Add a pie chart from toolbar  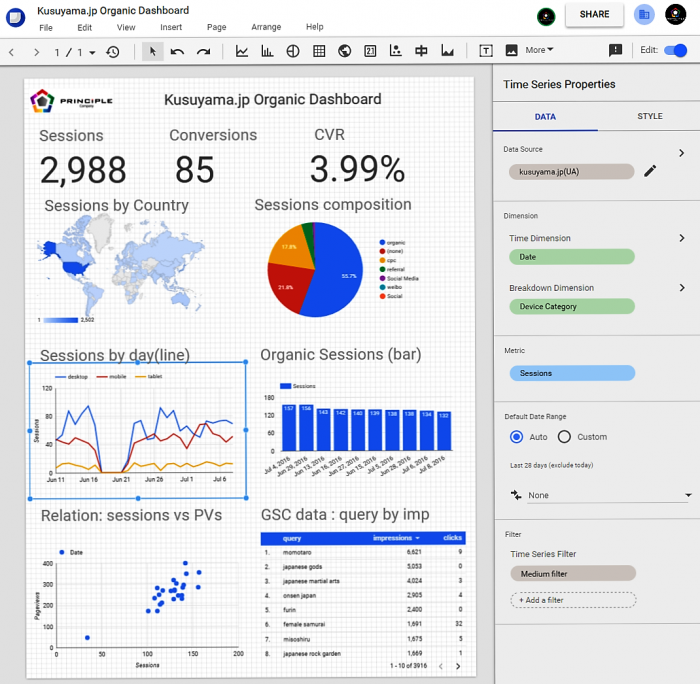(x=293, y=51)
